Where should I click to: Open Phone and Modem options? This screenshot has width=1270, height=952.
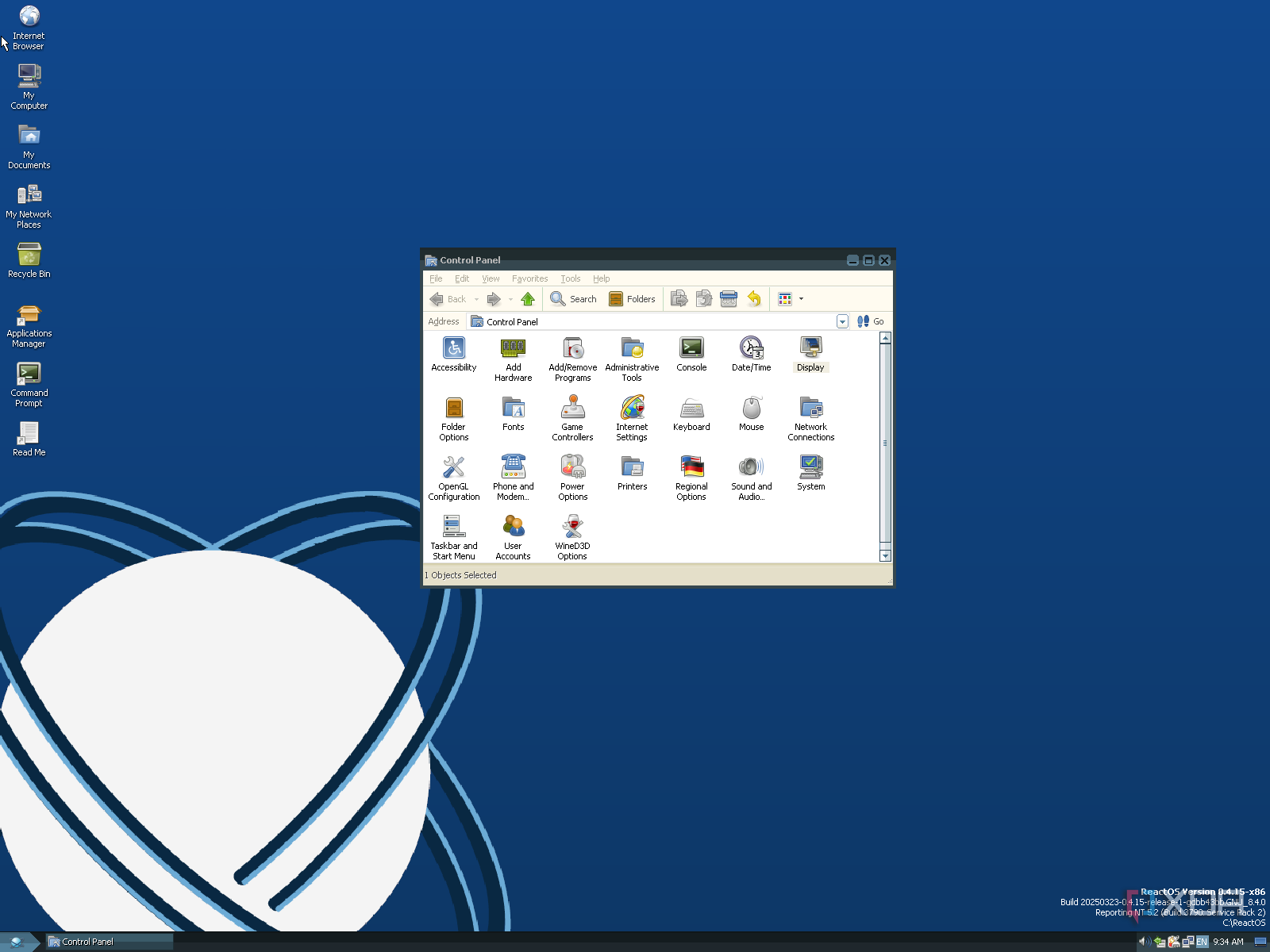pos(513,478)
